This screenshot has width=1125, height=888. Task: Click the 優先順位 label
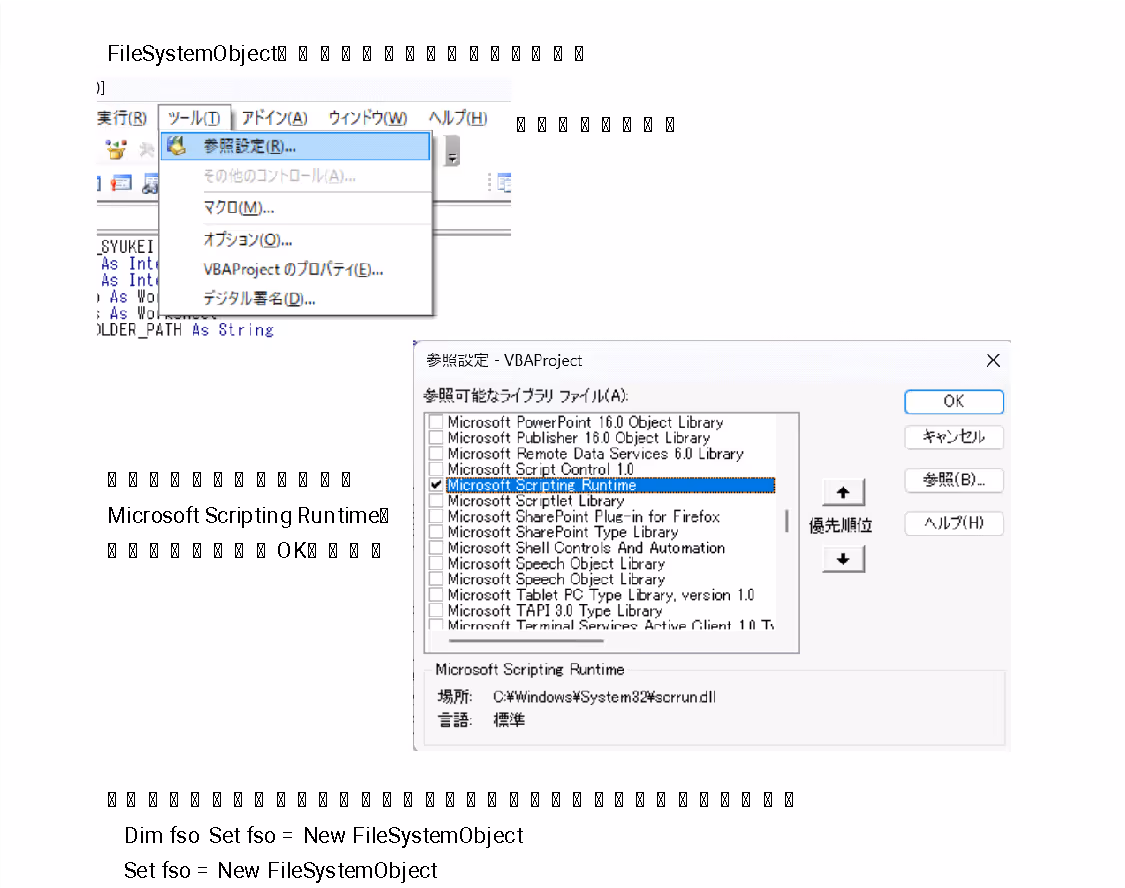(x=840, y=526)
